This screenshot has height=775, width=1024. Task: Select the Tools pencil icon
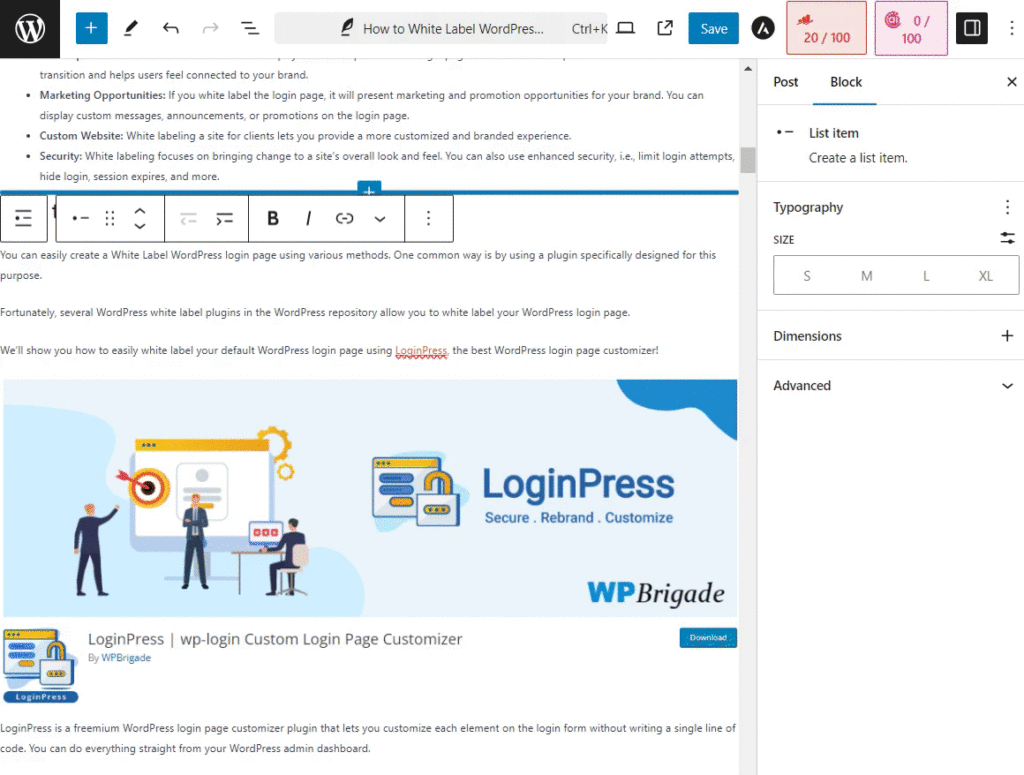(x=131, y=28)
